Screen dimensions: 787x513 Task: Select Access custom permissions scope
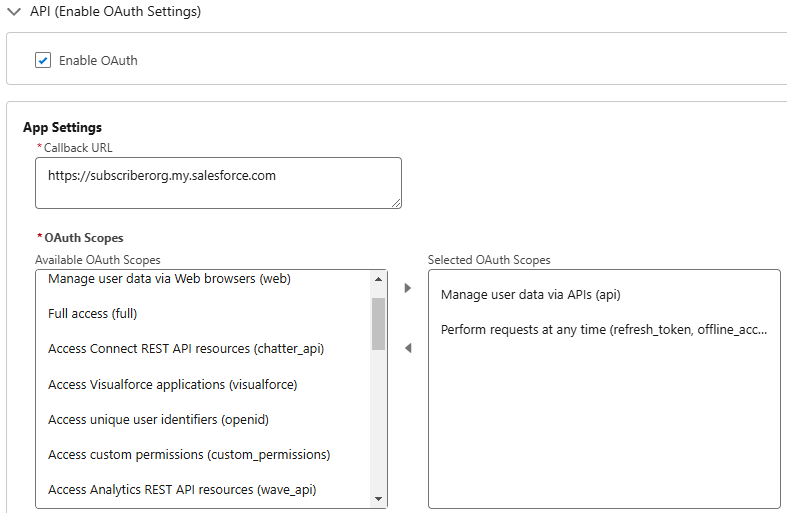click(x=189, y=455)
